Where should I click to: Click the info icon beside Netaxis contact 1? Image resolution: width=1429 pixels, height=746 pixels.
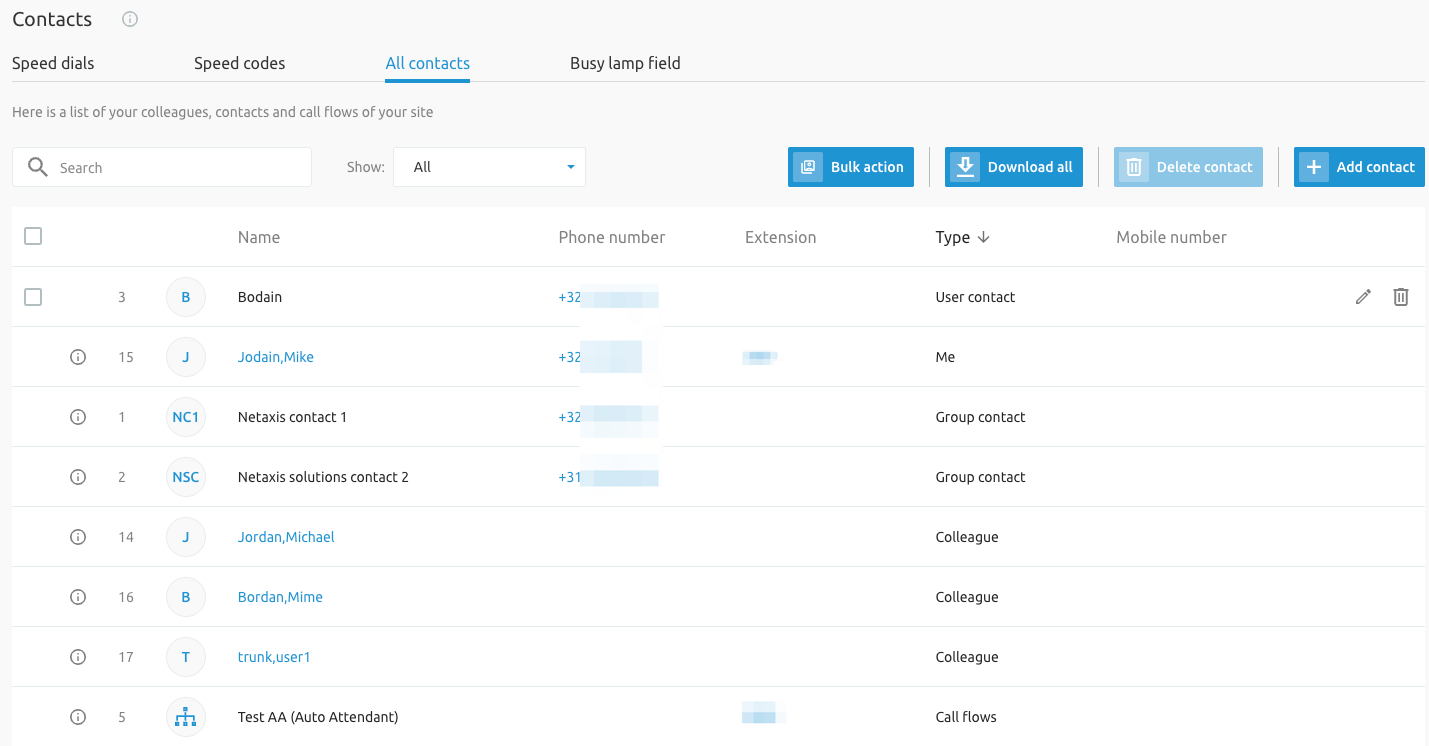click(78, 416)
